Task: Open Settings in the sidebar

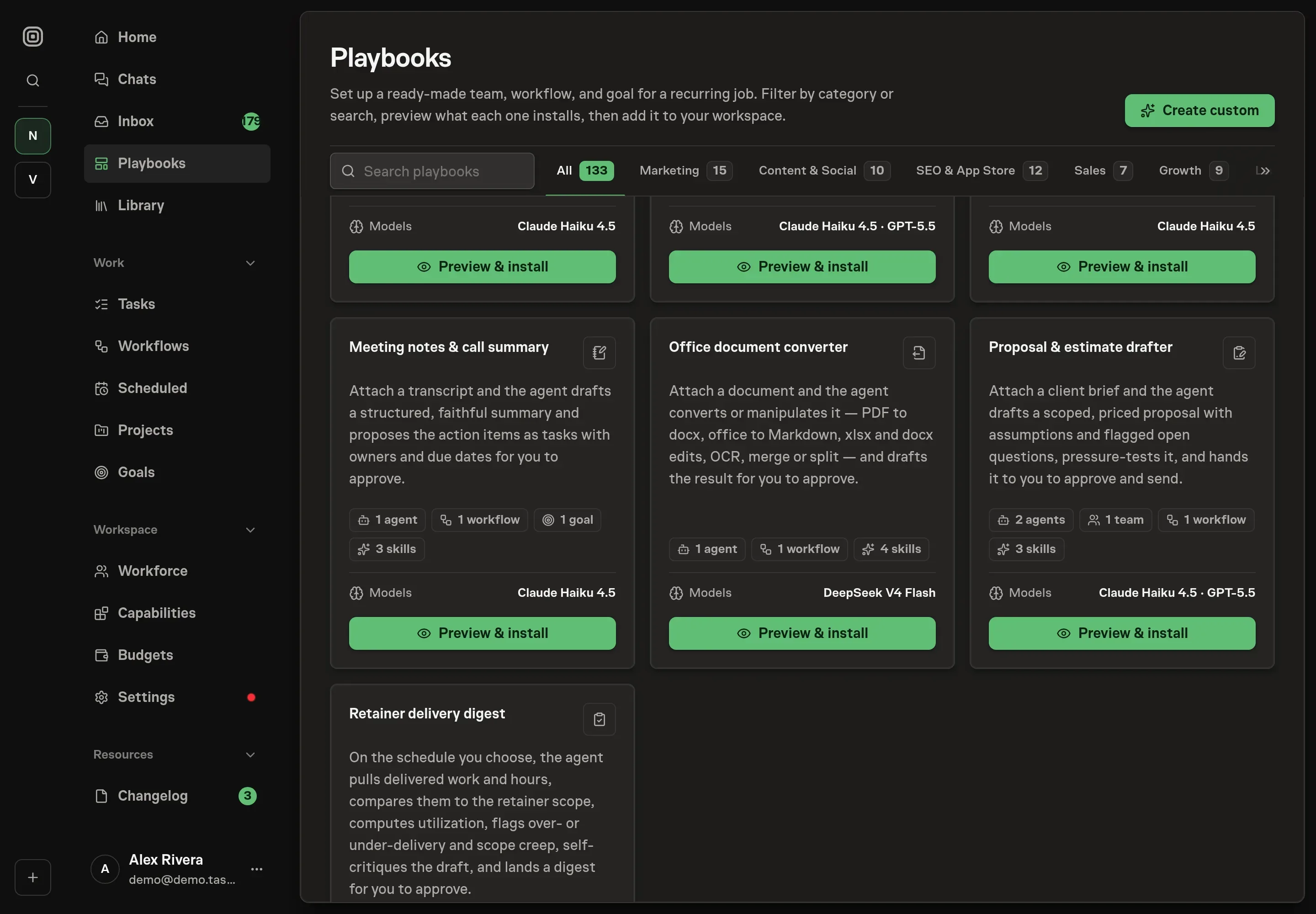Action: (x=177, y=697)
